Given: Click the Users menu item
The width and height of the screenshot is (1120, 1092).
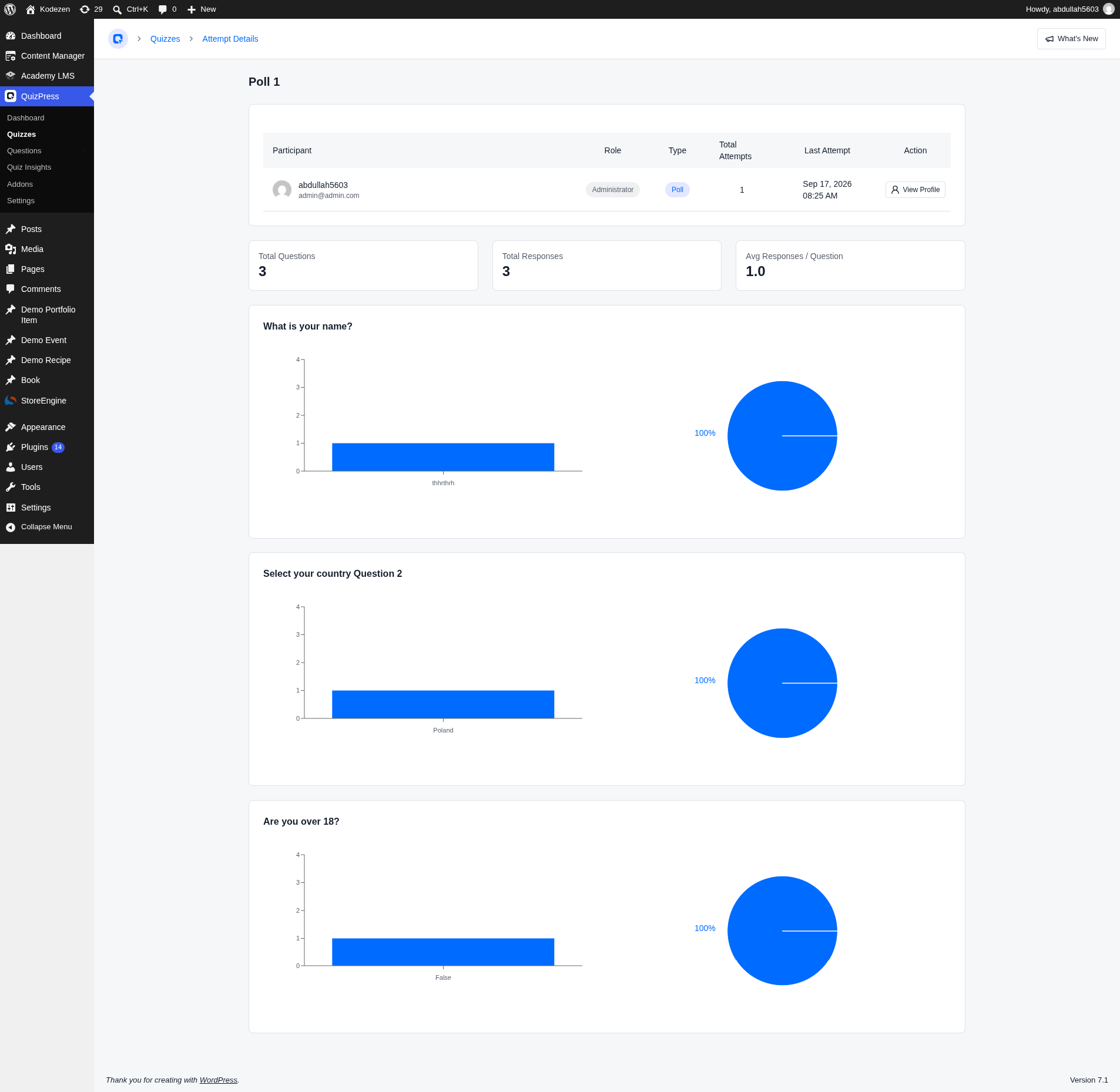Looking at the screenshot, I should (47, 467).
